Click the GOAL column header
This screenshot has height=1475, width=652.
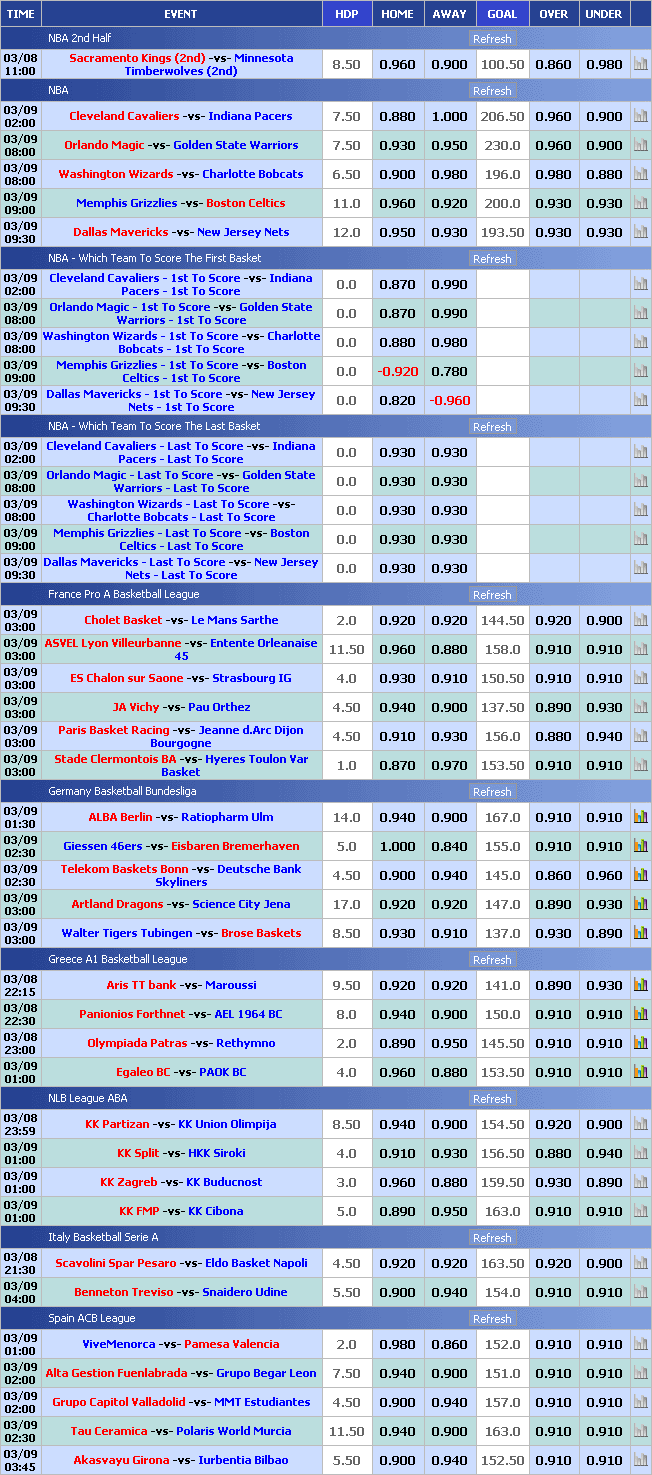502,14
